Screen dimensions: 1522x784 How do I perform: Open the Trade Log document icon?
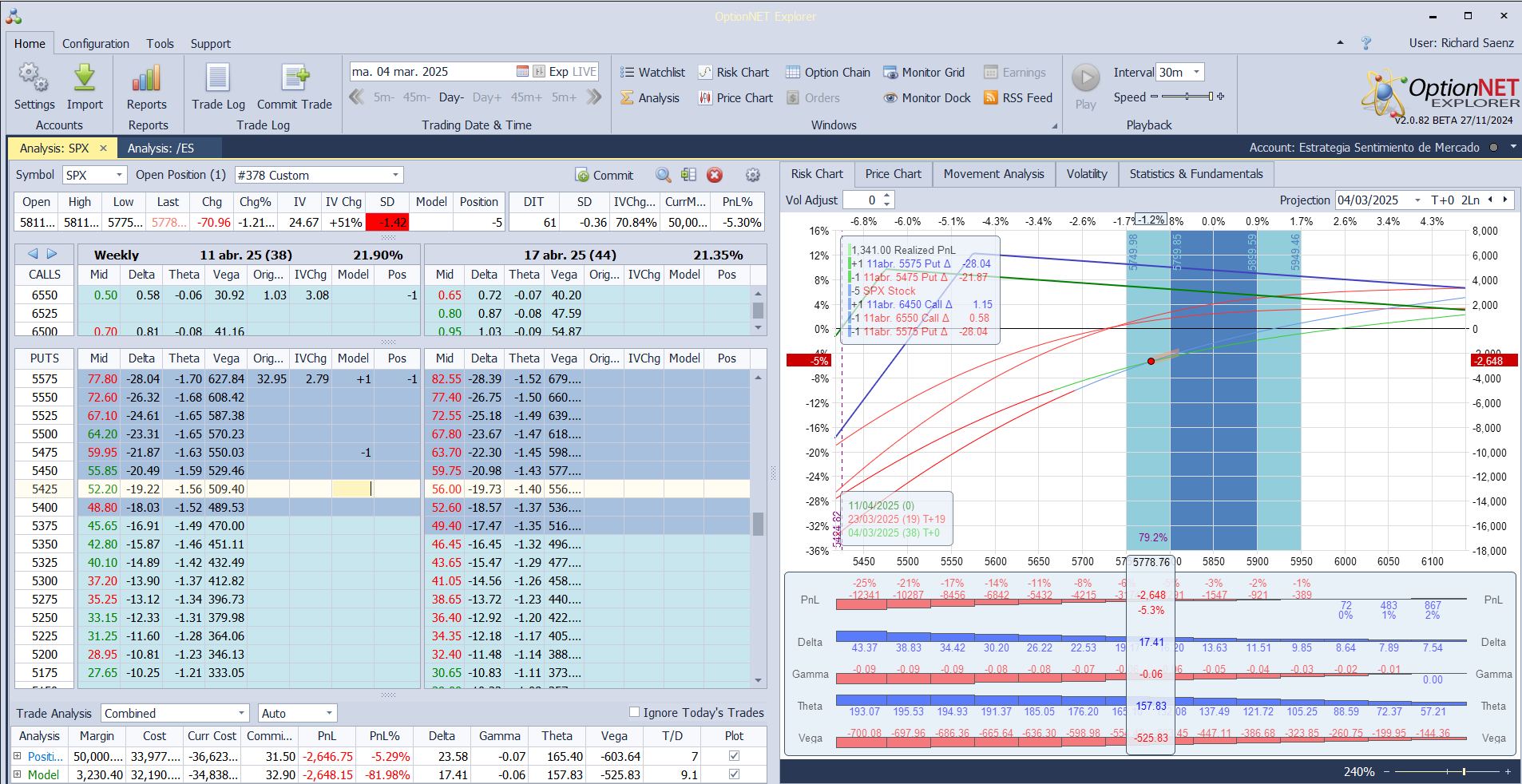[218, 86]
